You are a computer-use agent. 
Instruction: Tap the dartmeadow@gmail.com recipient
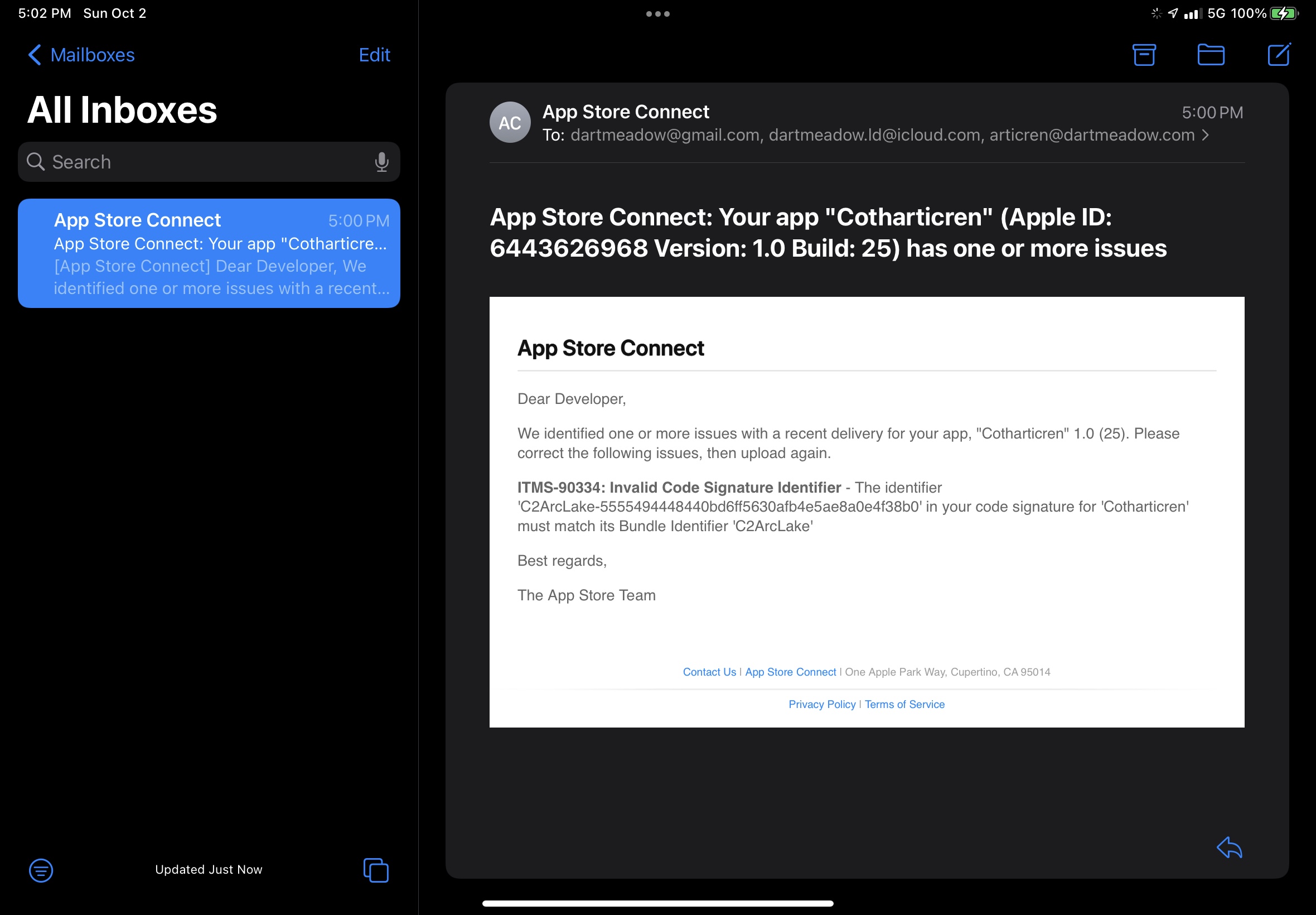[665, 136]
